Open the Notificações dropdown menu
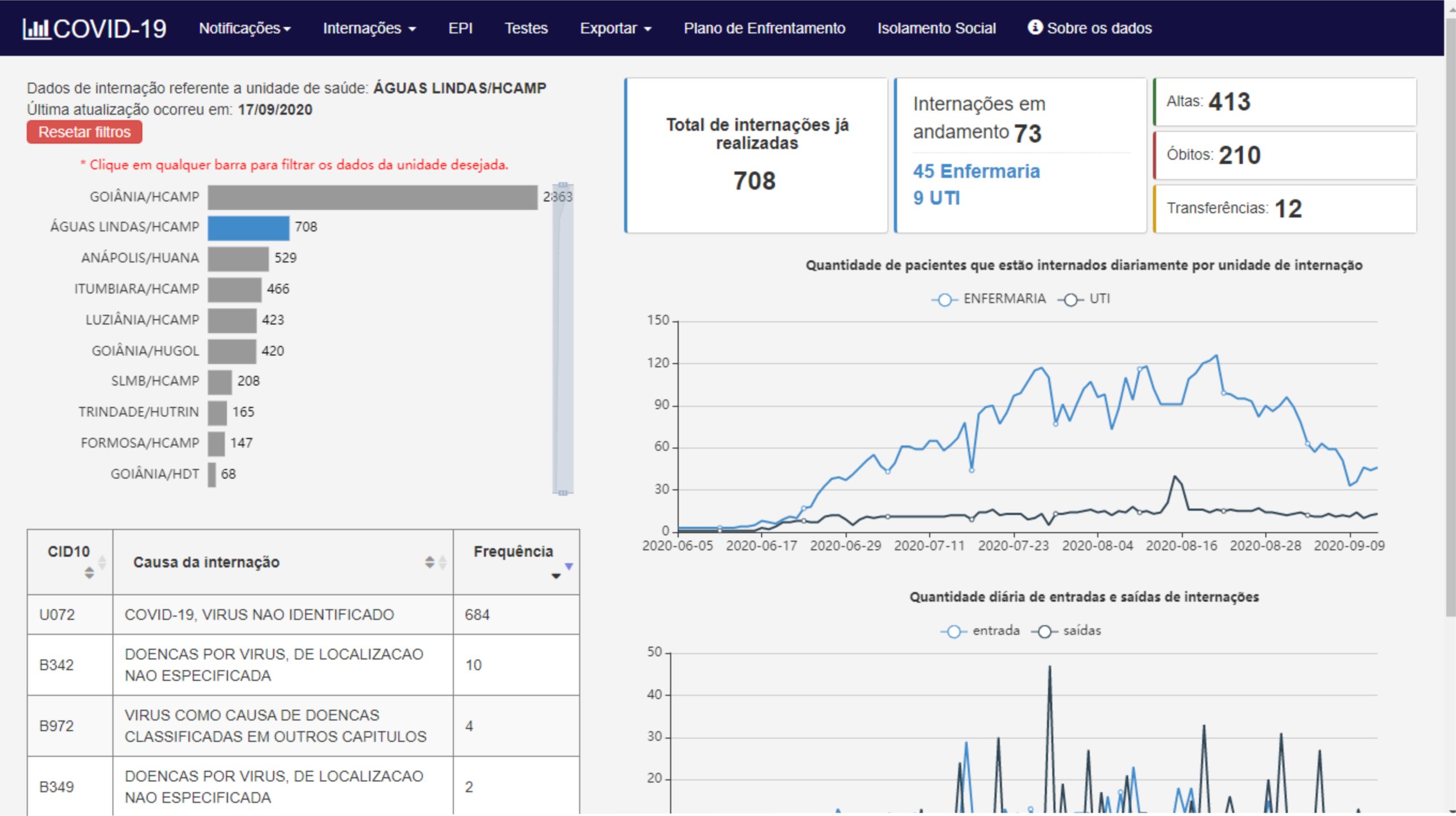Viewport: 1456px width, 816px height. click(245, 28)
